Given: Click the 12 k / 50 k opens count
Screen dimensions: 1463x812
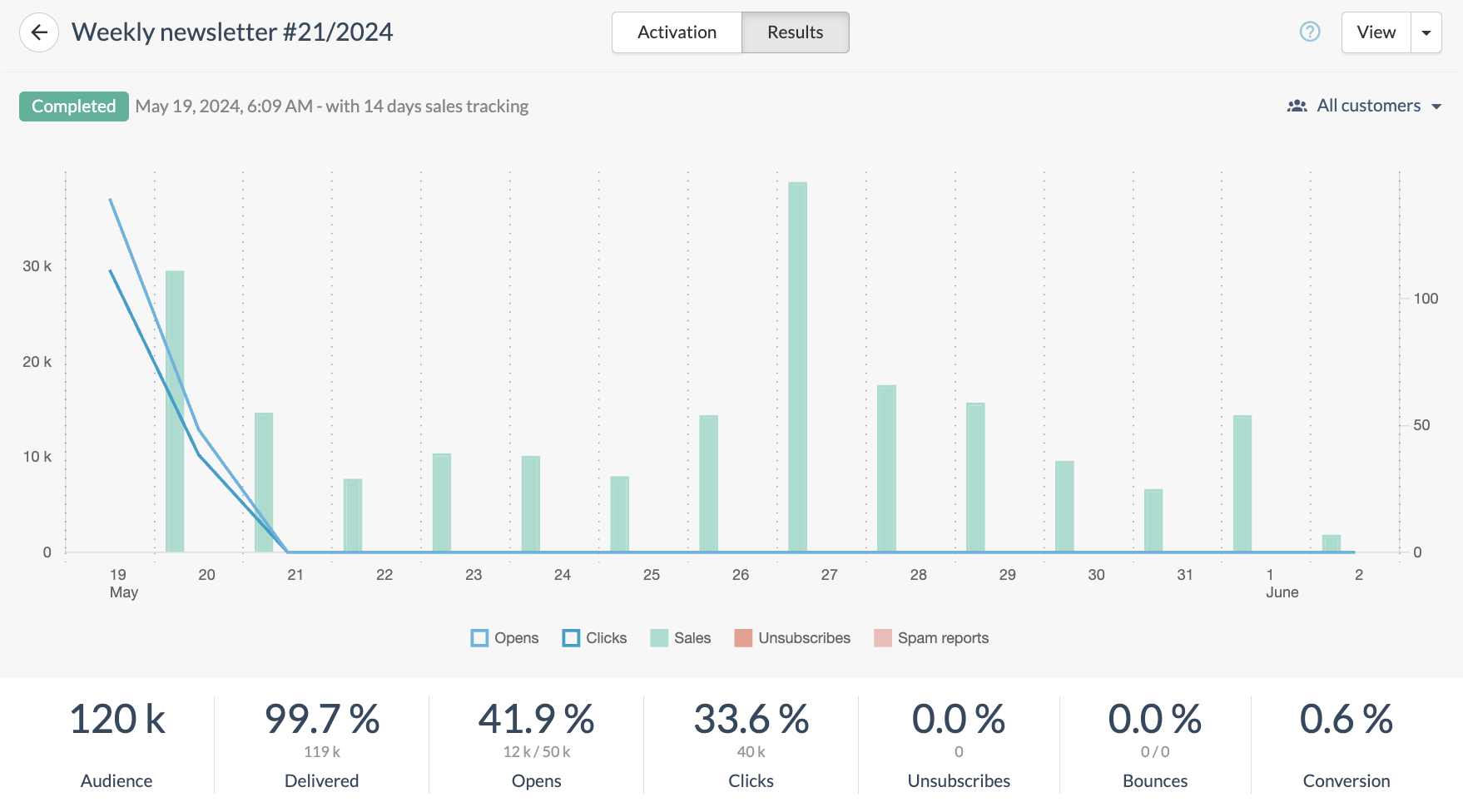Looking at the screenshot, I should (x=537, y=752).
